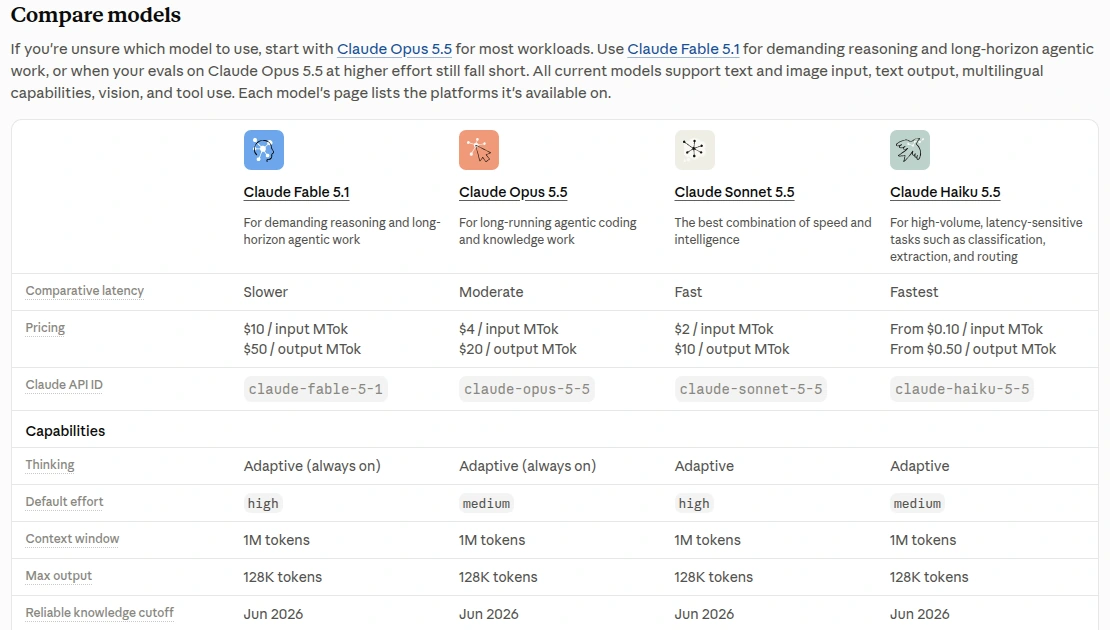Viewport: 1110px width, 630px height.
Task: Click the Haiku medium default effort value
Action: coord(917,503)
